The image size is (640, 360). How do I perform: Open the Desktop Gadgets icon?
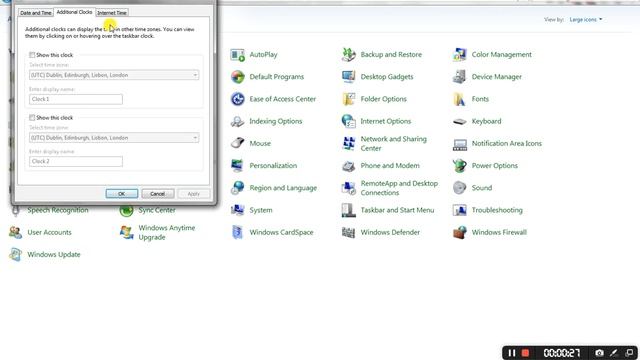click(x=349, y=77)
